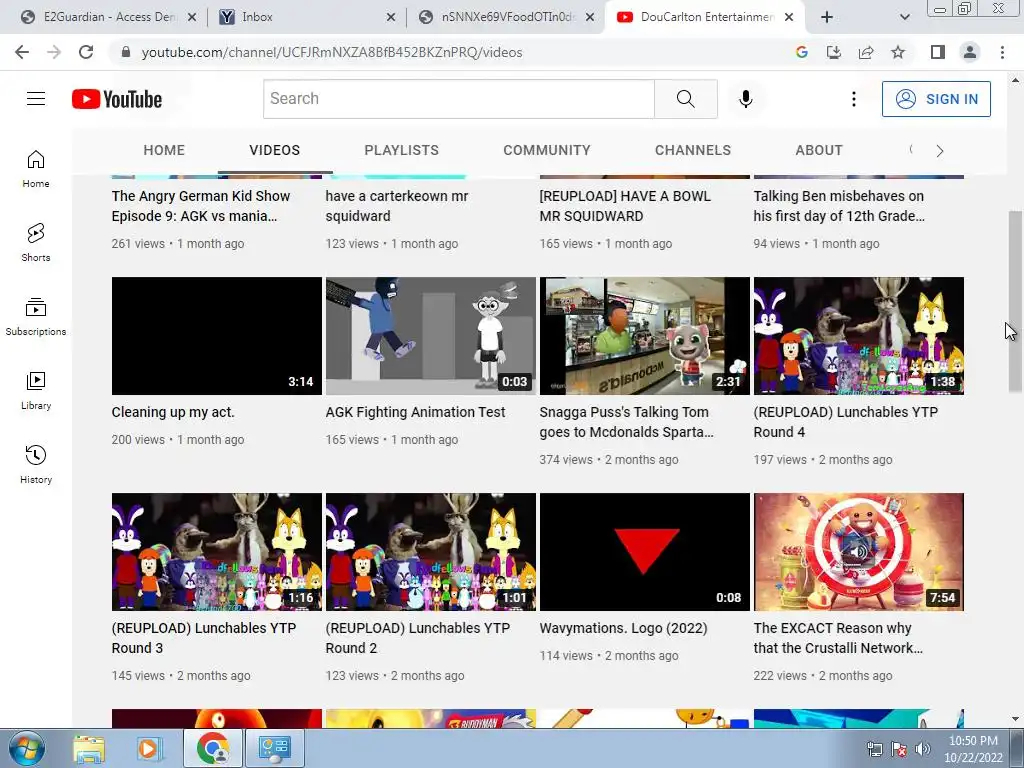Open '[REUPLOAD] HAVE A BOWL MR SQUIDWARD'
Viewport: 1024px width, 768px height.
point(625,206)
